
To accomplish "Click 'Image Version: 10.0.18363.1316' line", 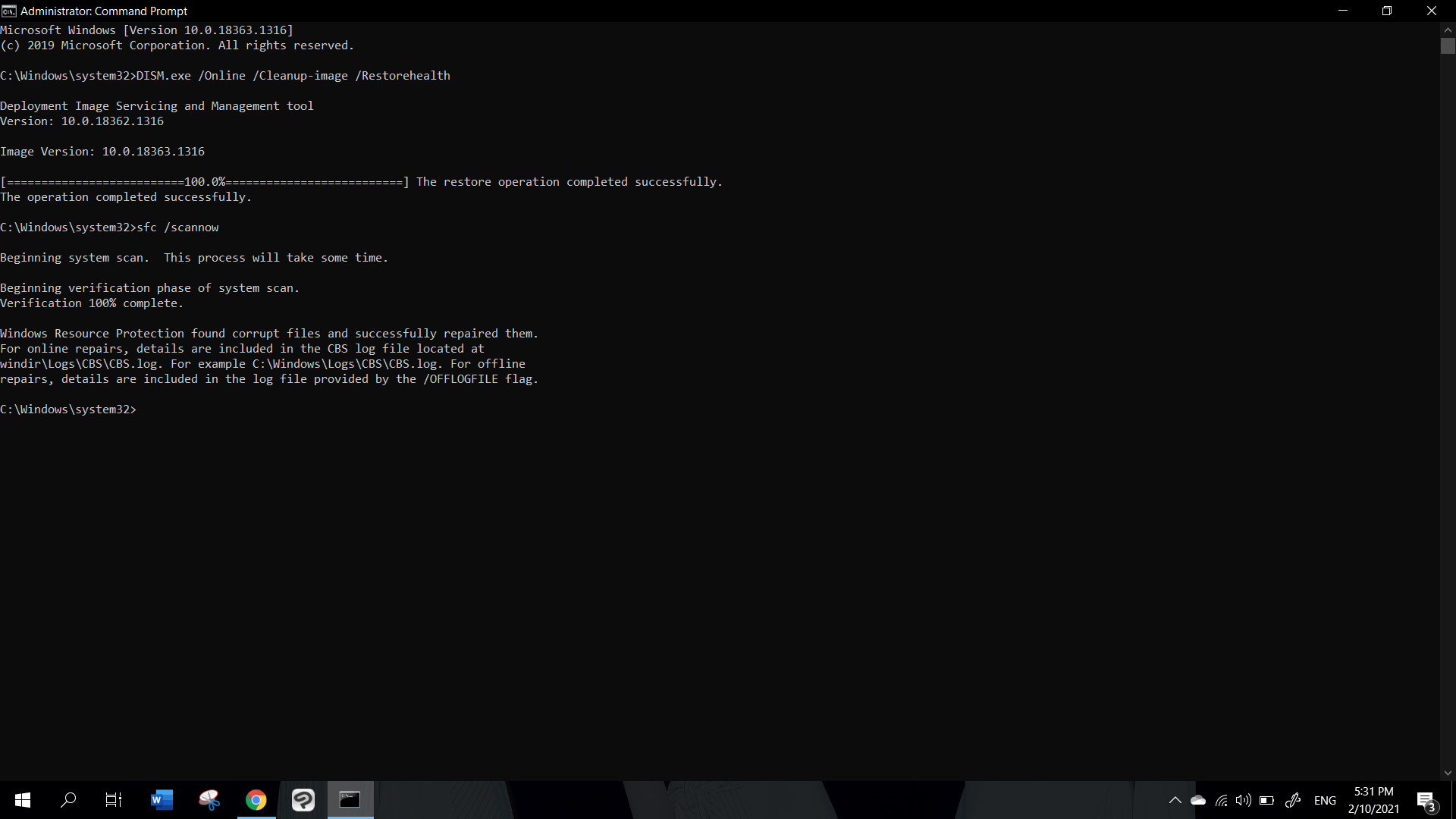I will [x=102, y=152].
